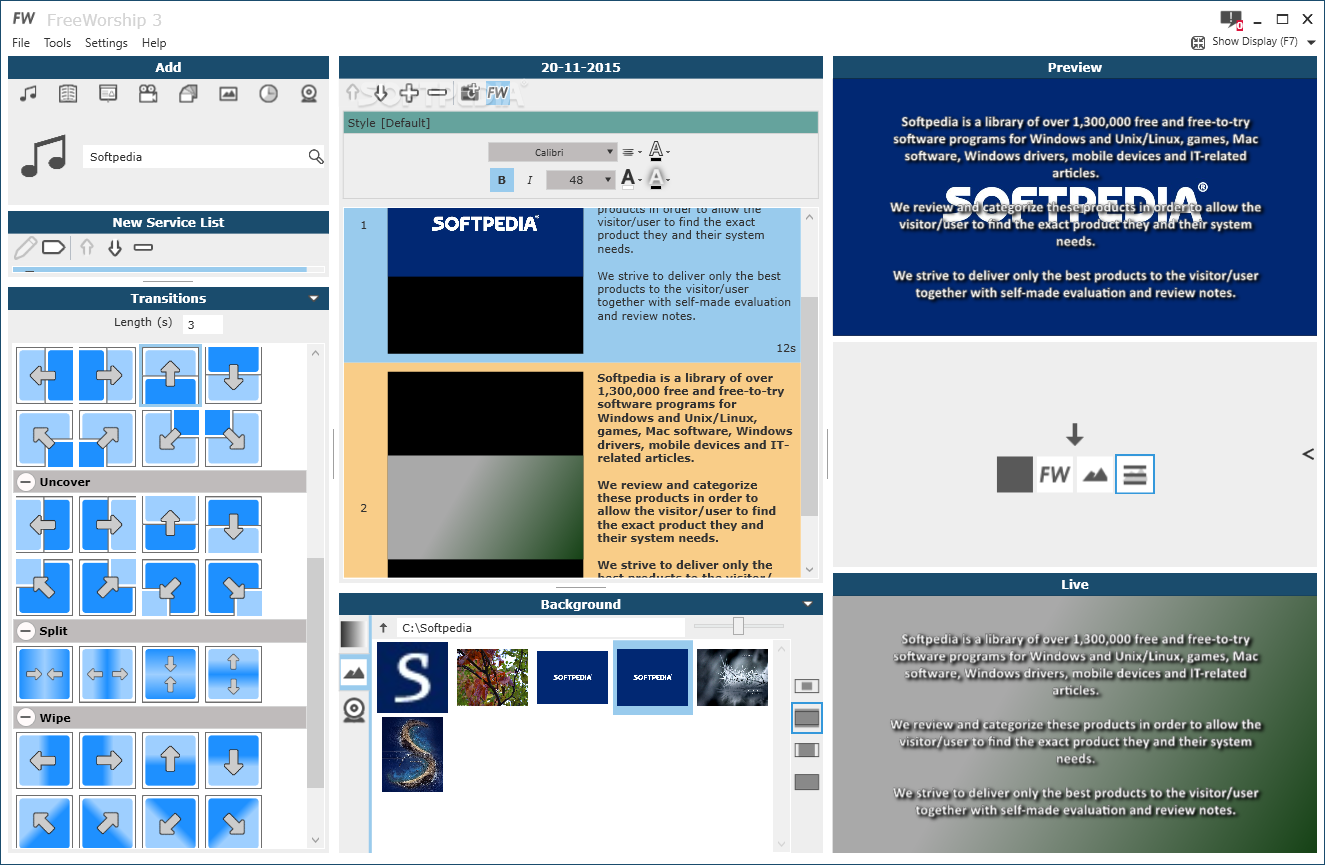Collapse the Background panel arrow

pos(808,604)
